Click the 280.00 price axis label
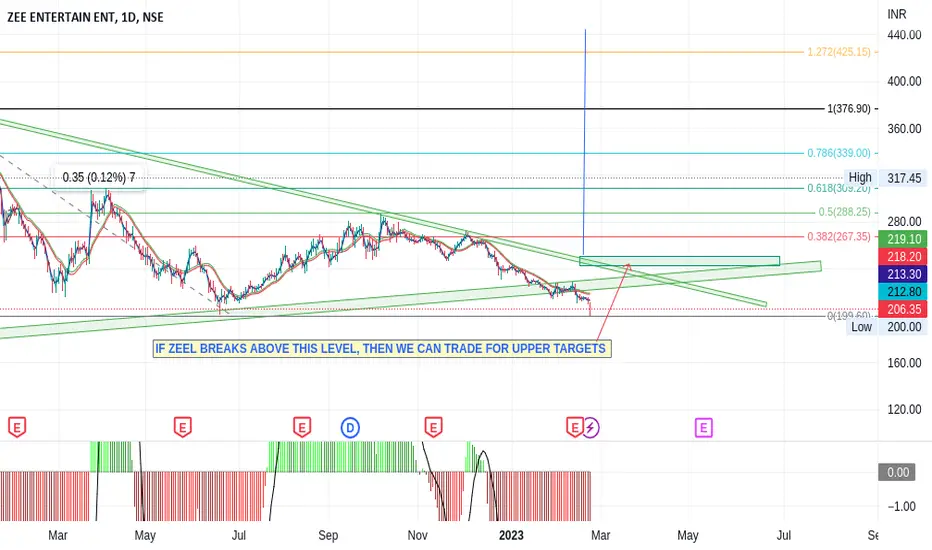This screenshot has height=550, width=932. [x=904, y=222]
